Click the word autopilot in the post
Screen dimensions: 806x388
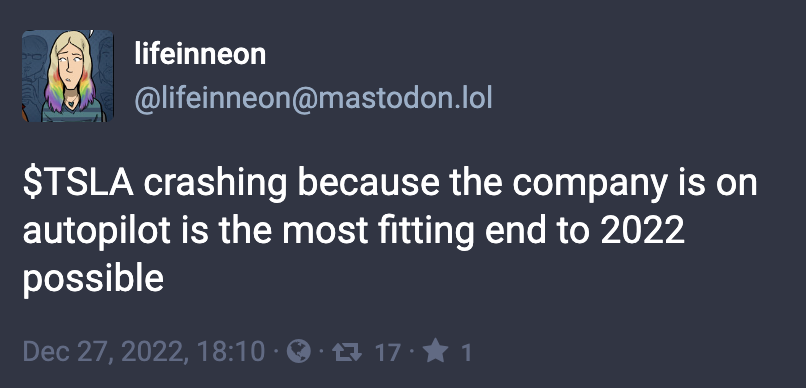(x=97, y=232)
